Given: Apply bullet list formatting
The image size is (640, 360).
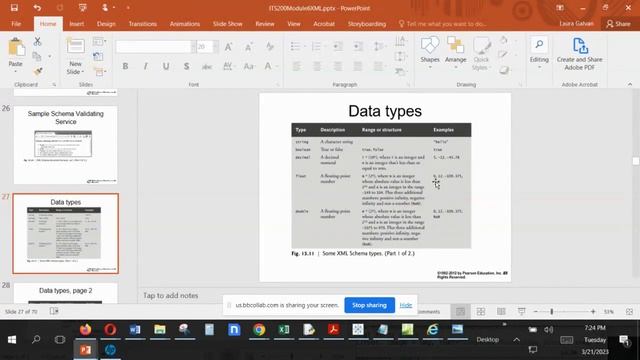Looking at the screenshot, I should [x=295, y=47].
